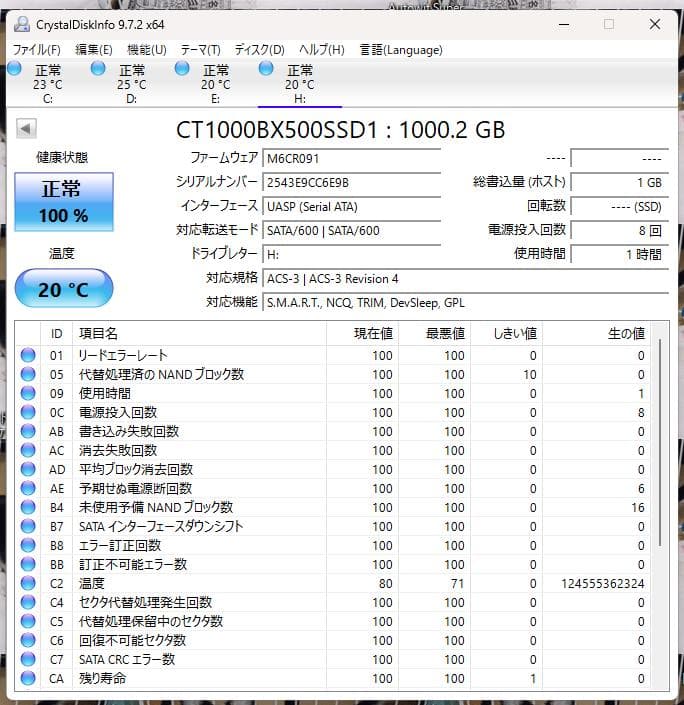Open the テーマ(T) menu

(201, 49)
